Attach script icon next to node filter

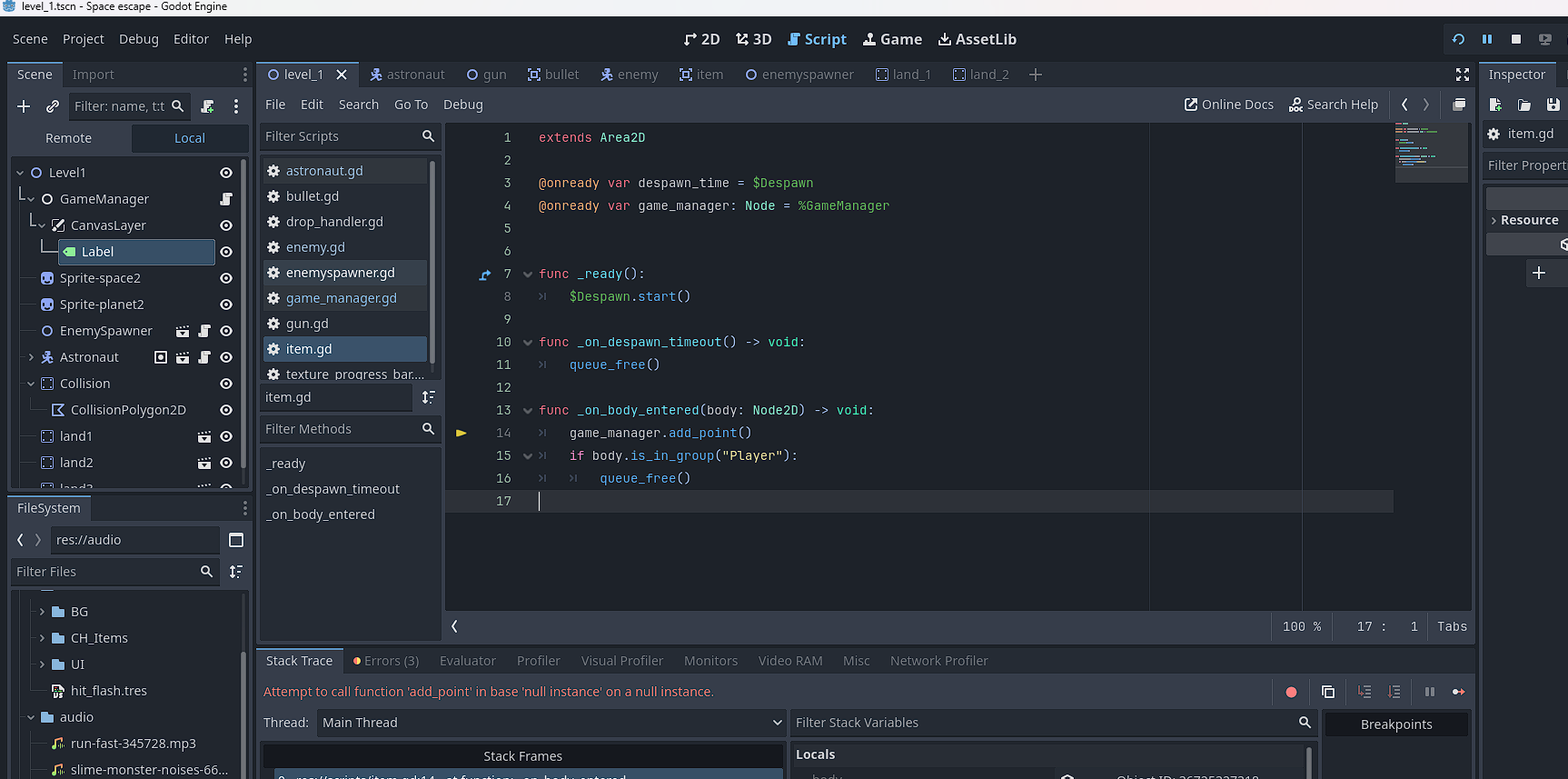207,106
